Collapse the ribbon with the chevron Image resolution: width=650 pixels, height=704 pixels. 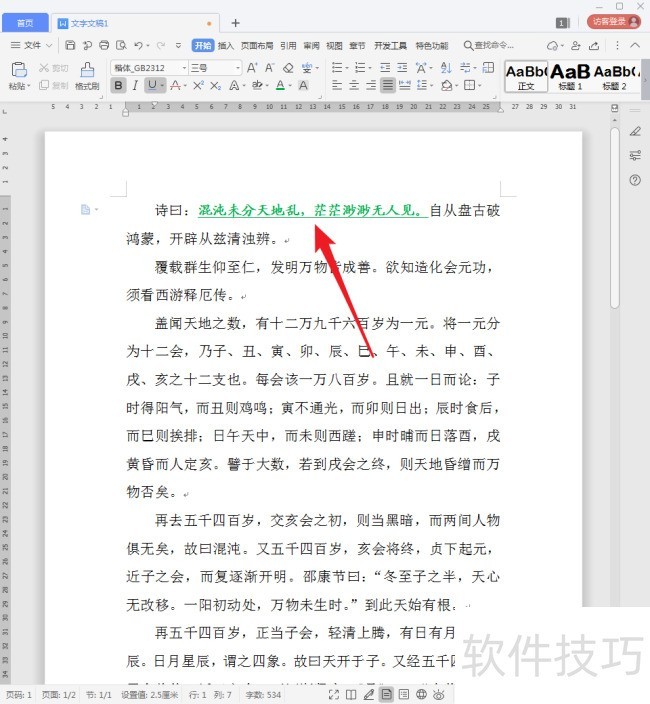point(635,45)
